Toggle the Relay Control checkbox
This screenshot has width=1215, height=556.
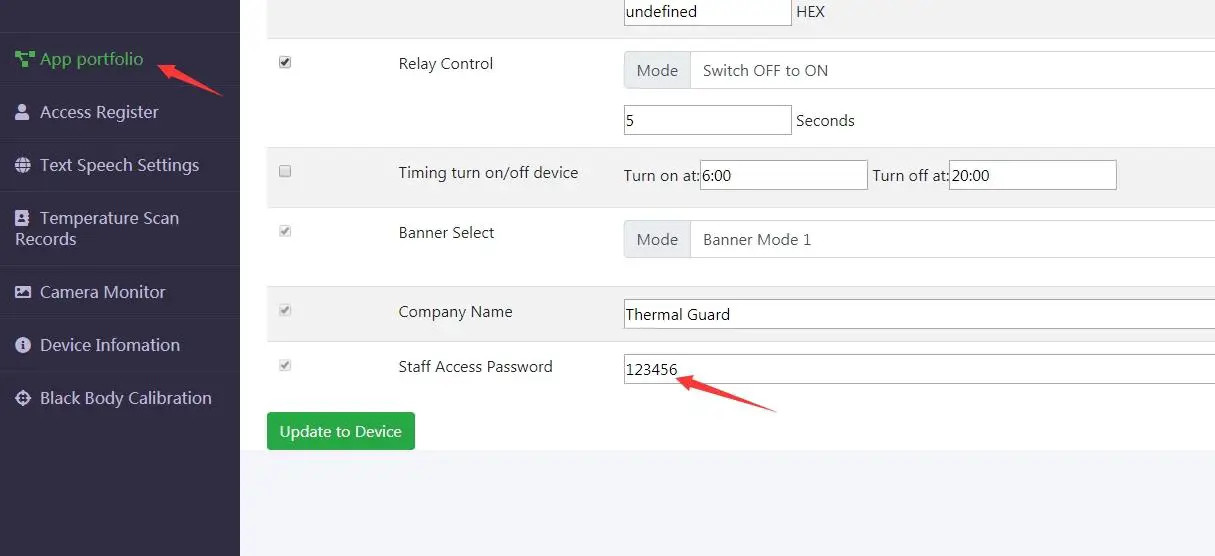(x=285, y=62)
